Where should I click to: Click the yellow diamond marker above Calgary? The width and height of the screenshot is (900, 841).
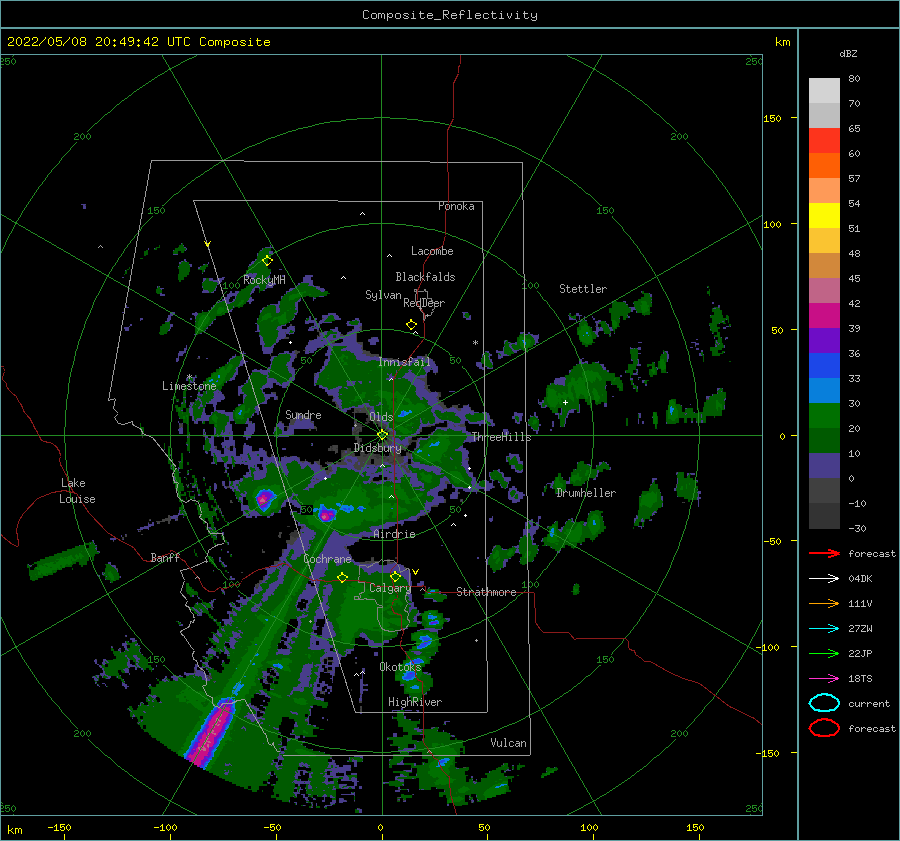[x=395, y=576]
